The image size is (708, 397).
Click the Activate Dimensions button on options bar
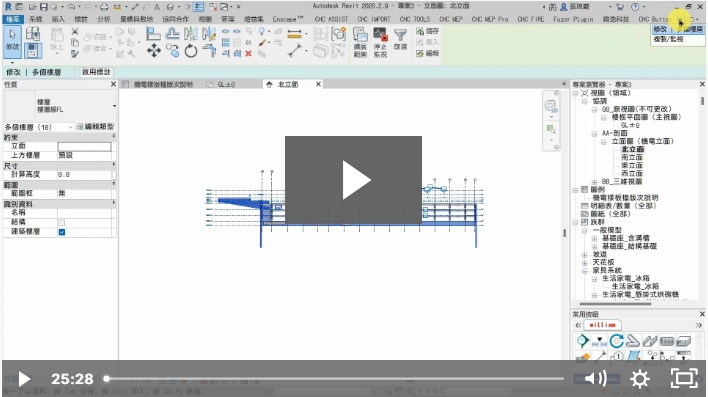96,72
